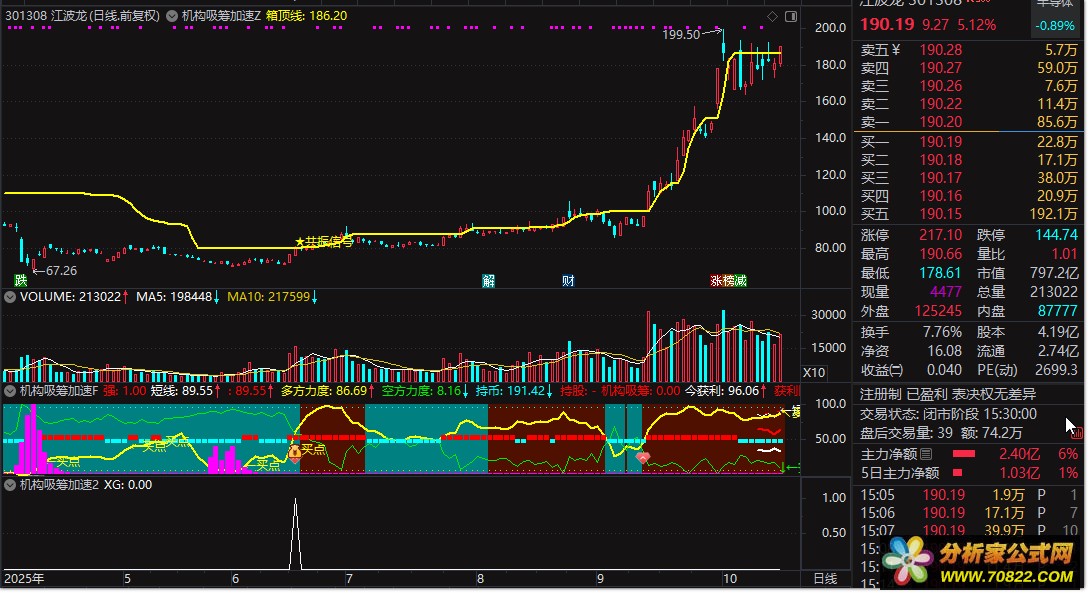The width and height of the screenshot is (1090, 593).
Task: Open the 机构吸筹加速2 indicator dropdown
Action: click(x=10, y=485)
